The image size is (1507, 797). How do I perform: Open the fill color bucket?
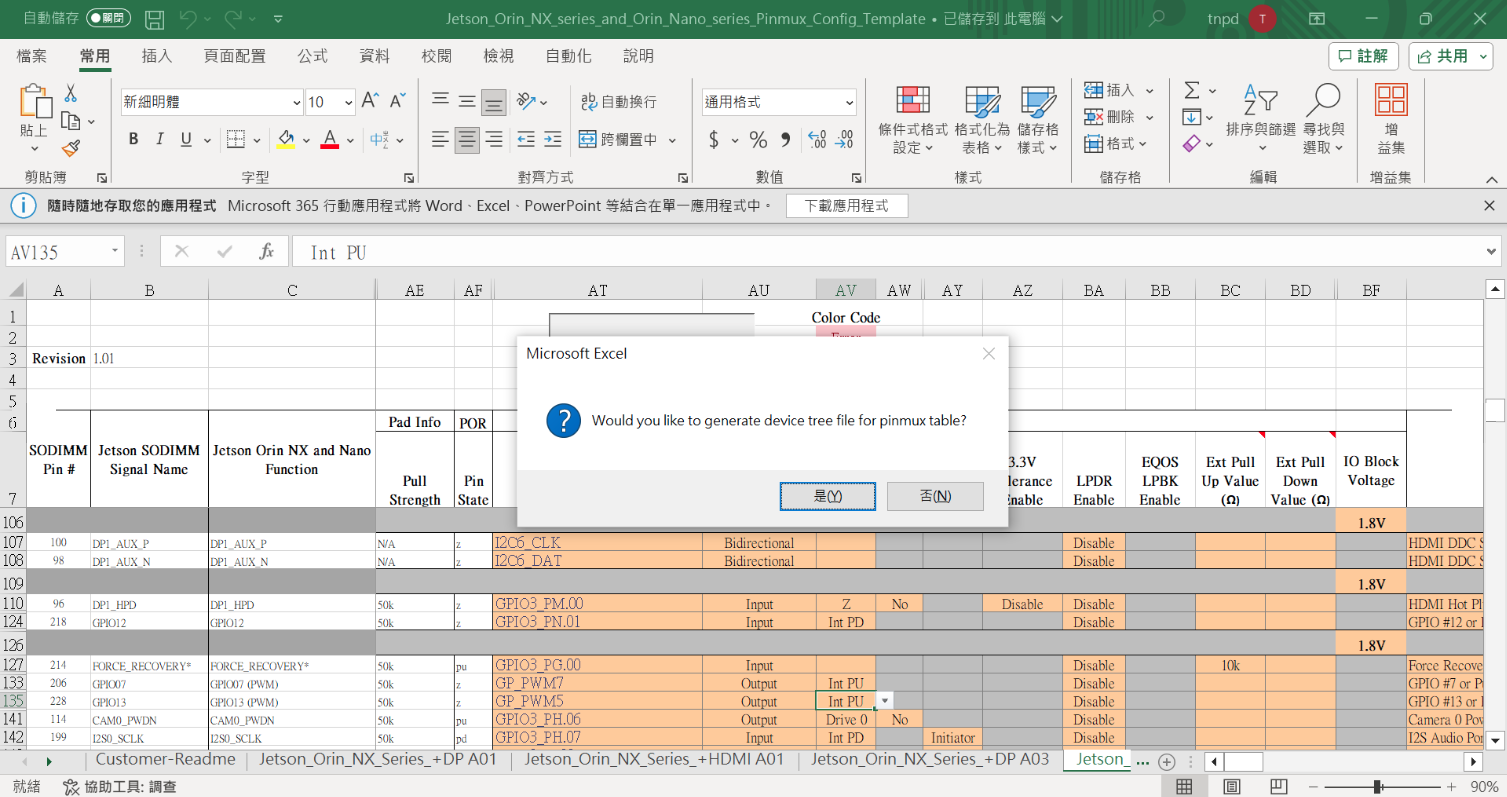pyautogui.click(x=286, y=139)
